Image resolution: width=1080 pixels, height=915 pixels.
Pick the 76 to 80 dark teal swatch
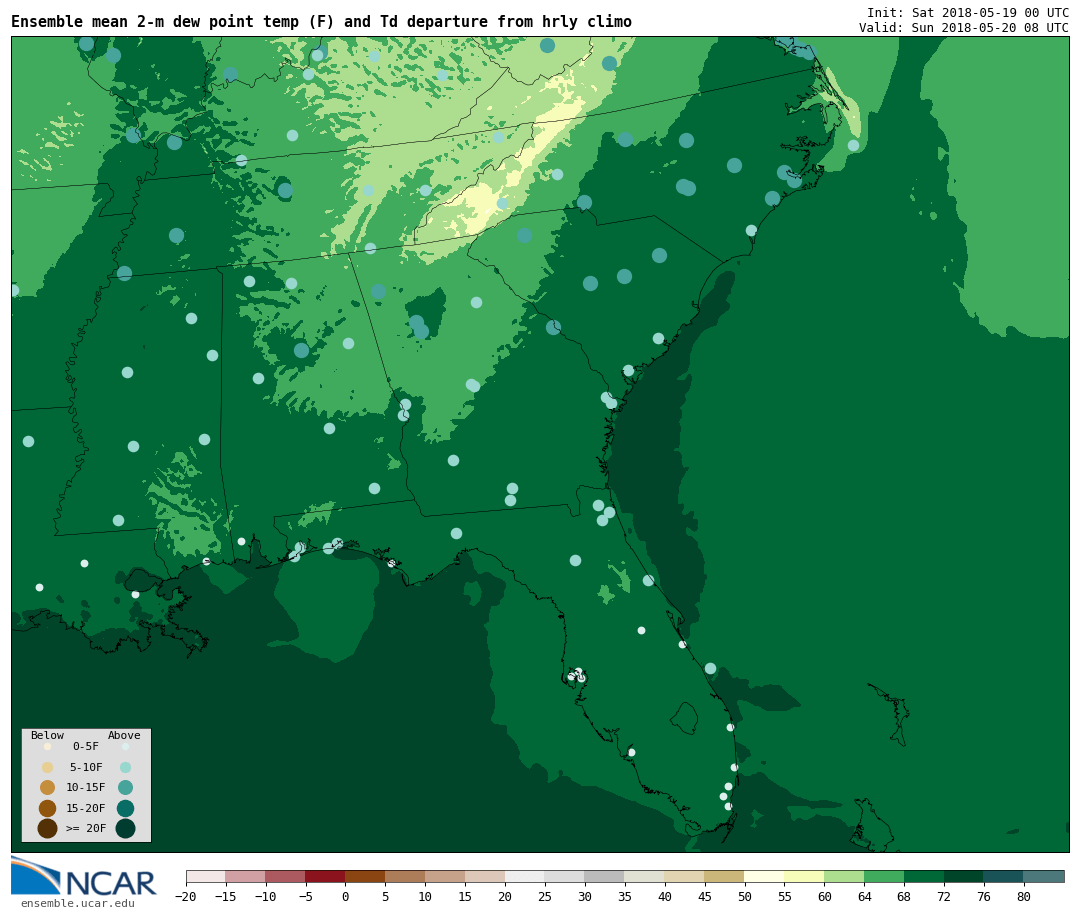(x=1004, y=876)
